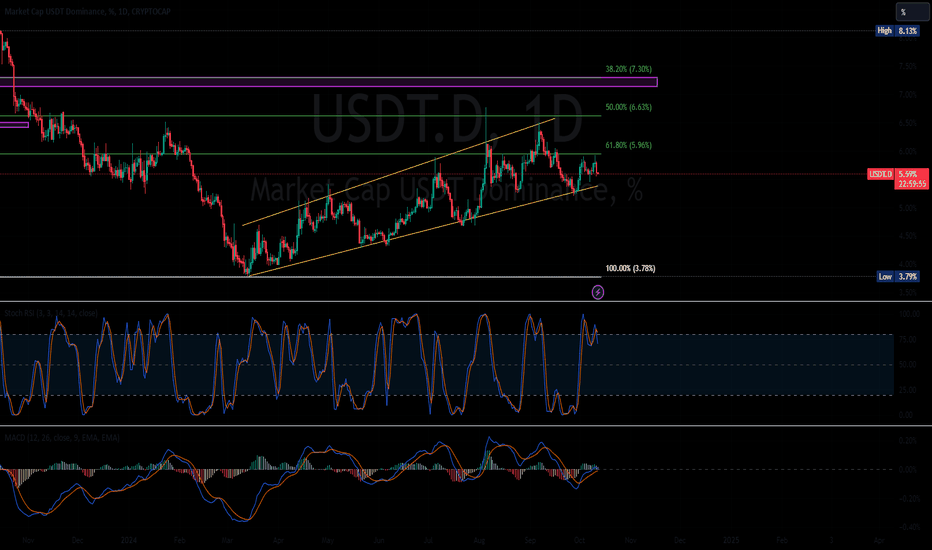The width and height of the screenshot is (932, 550).
Task: Select the 100.00% (3.78%) Fibonacci label
Action: point(630,268)
